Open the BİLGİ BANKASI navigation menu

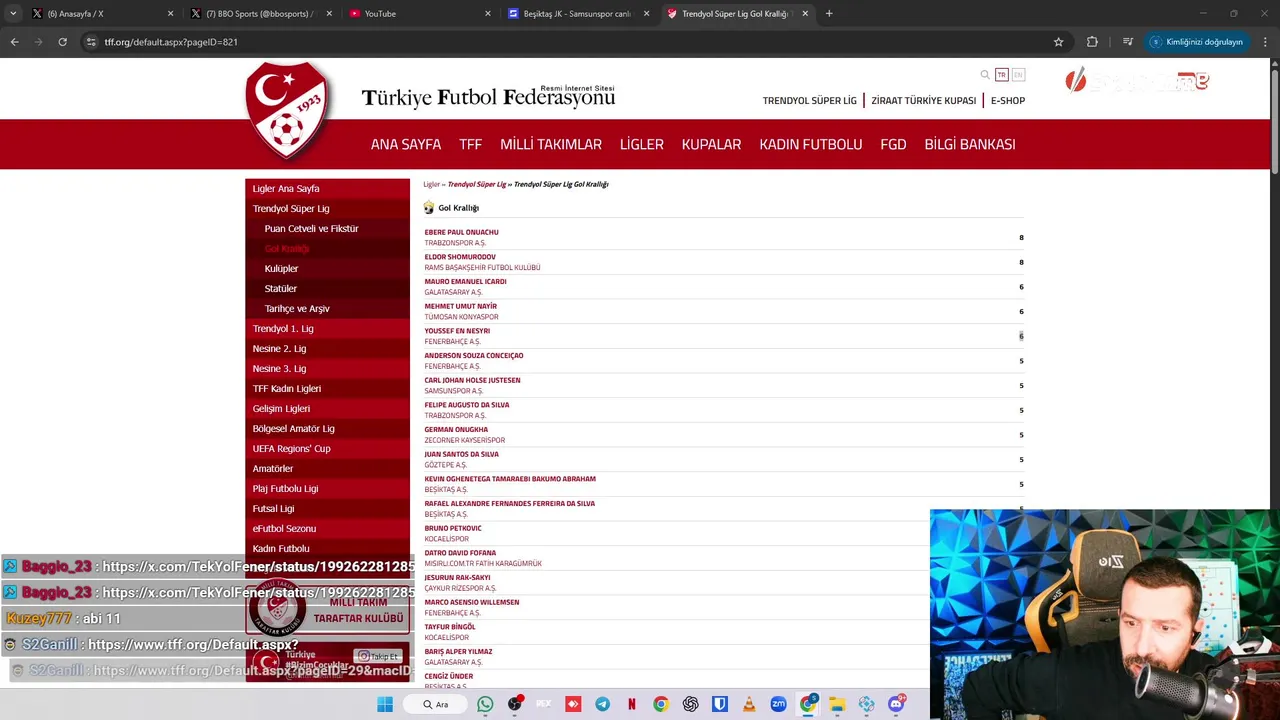point(970,144)
